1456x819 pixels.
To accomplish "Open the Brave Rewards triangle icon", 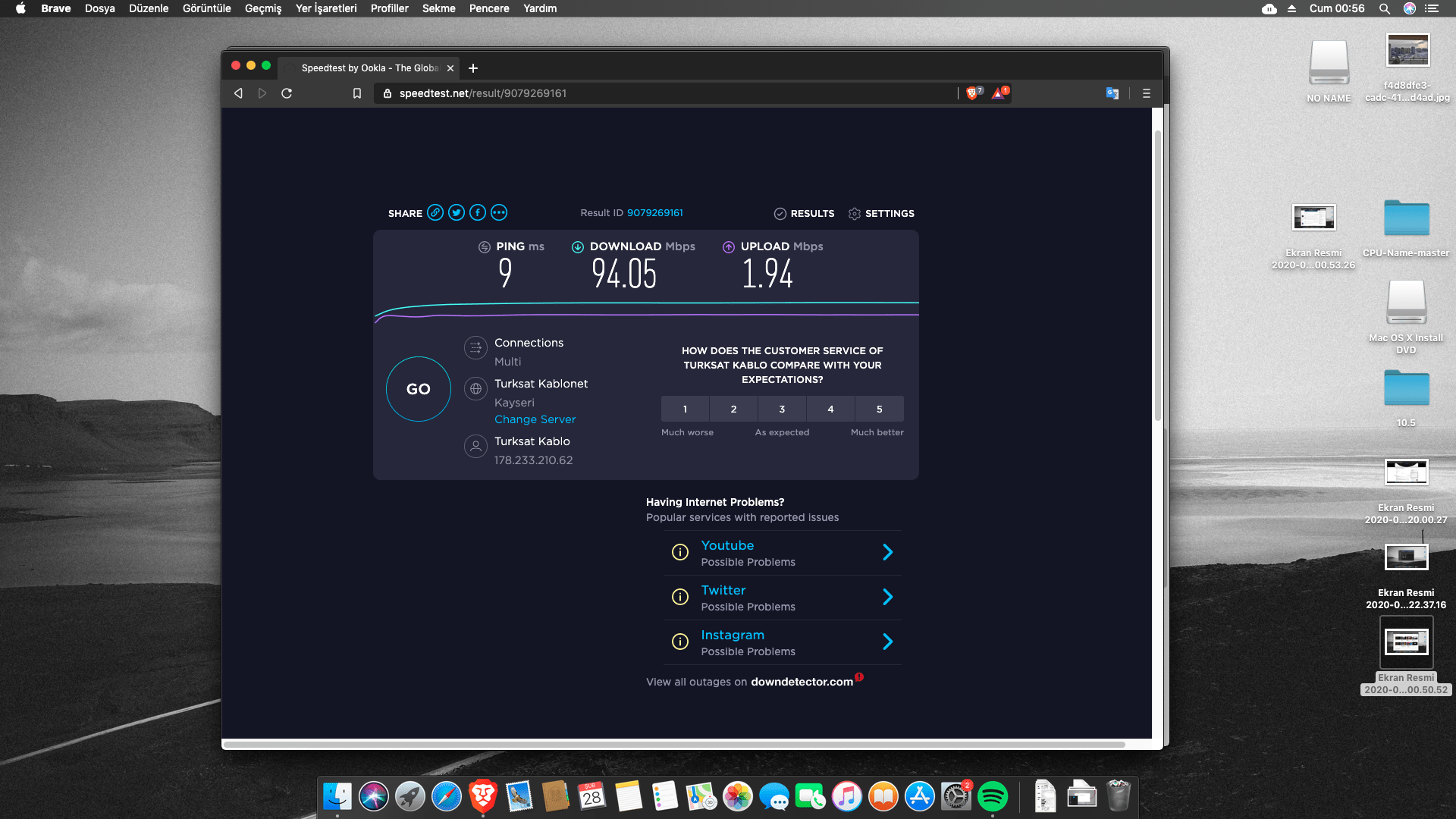I will click(999, 93).
